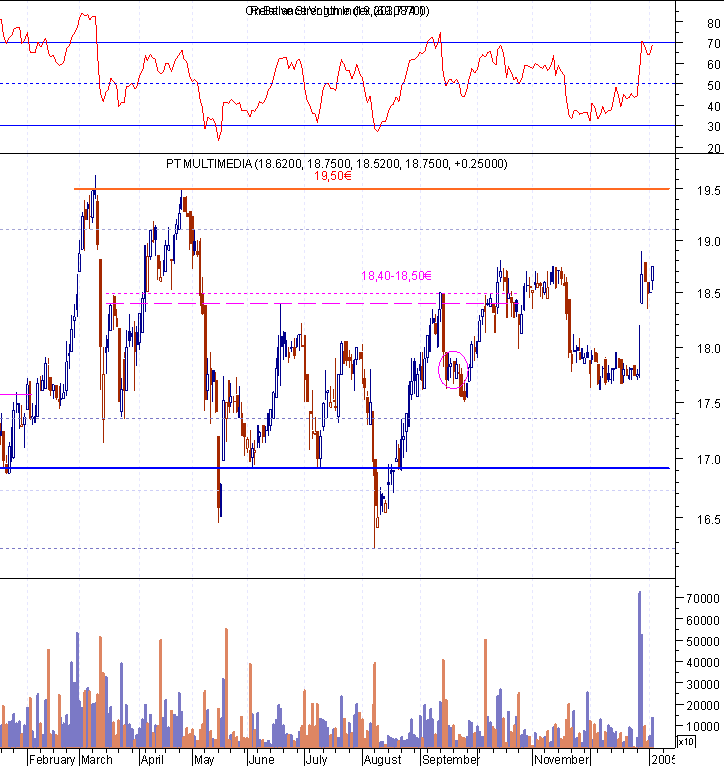
Task: Click the 19.5 price axis value
Action: click(x=708, y=191)
